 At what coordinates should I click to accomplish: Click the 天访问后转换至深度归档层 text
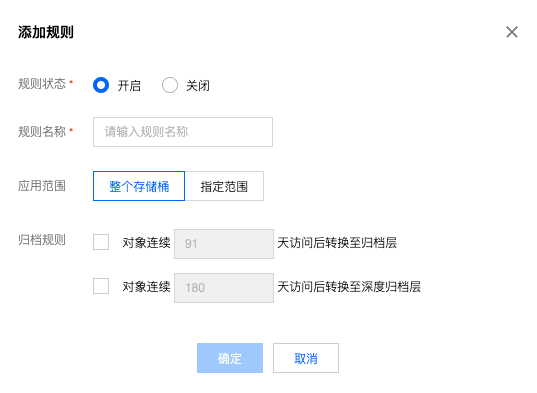[x=349, y=287]
